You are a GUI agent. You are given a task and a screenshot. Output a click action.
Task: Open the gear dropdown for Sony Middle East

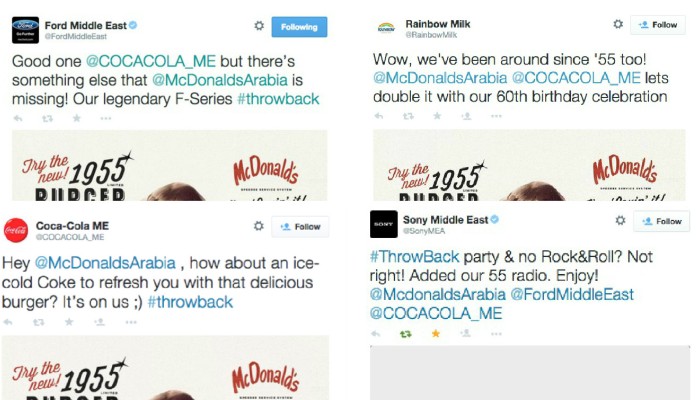pos(621,221)
